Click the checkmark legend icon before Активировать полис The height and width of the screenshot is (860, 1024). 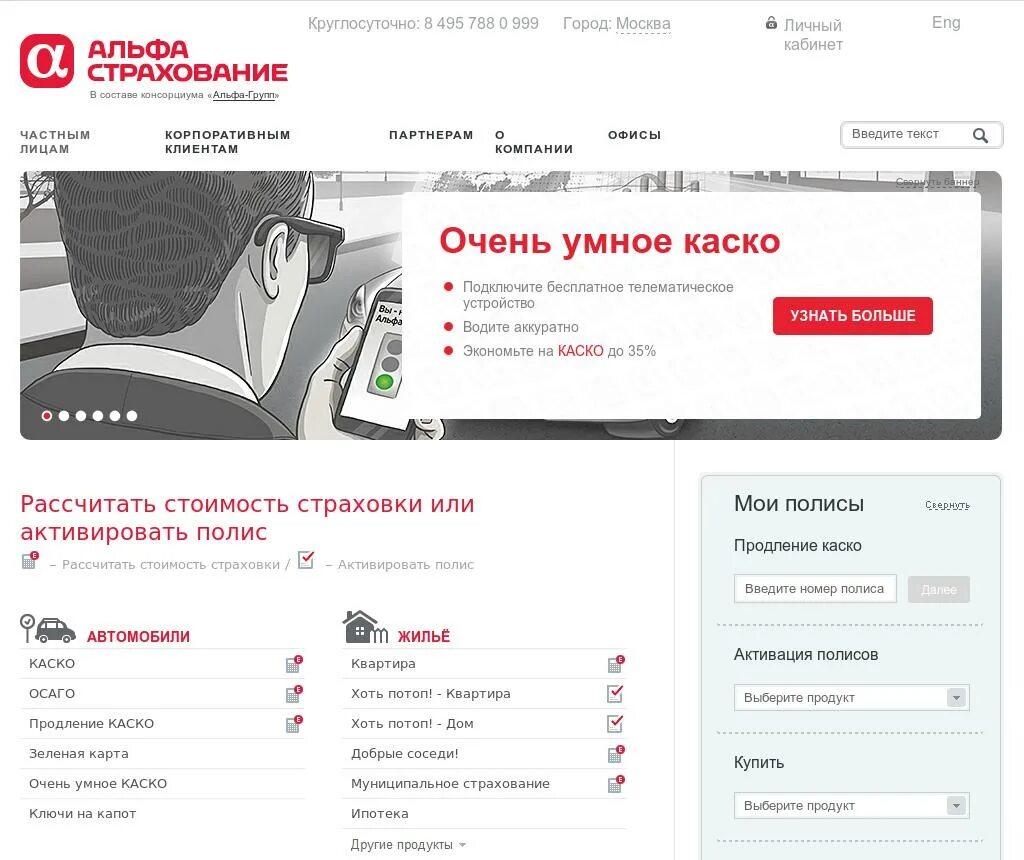[306, 560]
